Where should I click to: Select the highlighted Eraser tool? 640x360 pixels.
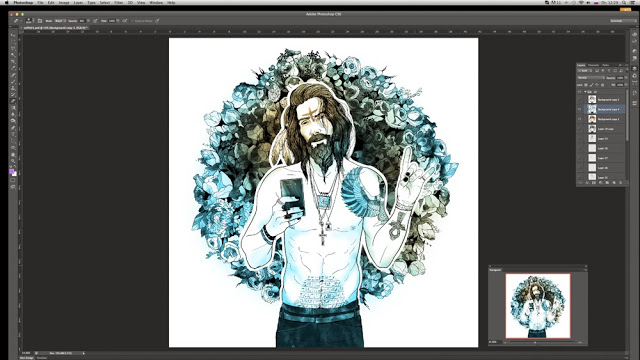click(x=13, y=101)
